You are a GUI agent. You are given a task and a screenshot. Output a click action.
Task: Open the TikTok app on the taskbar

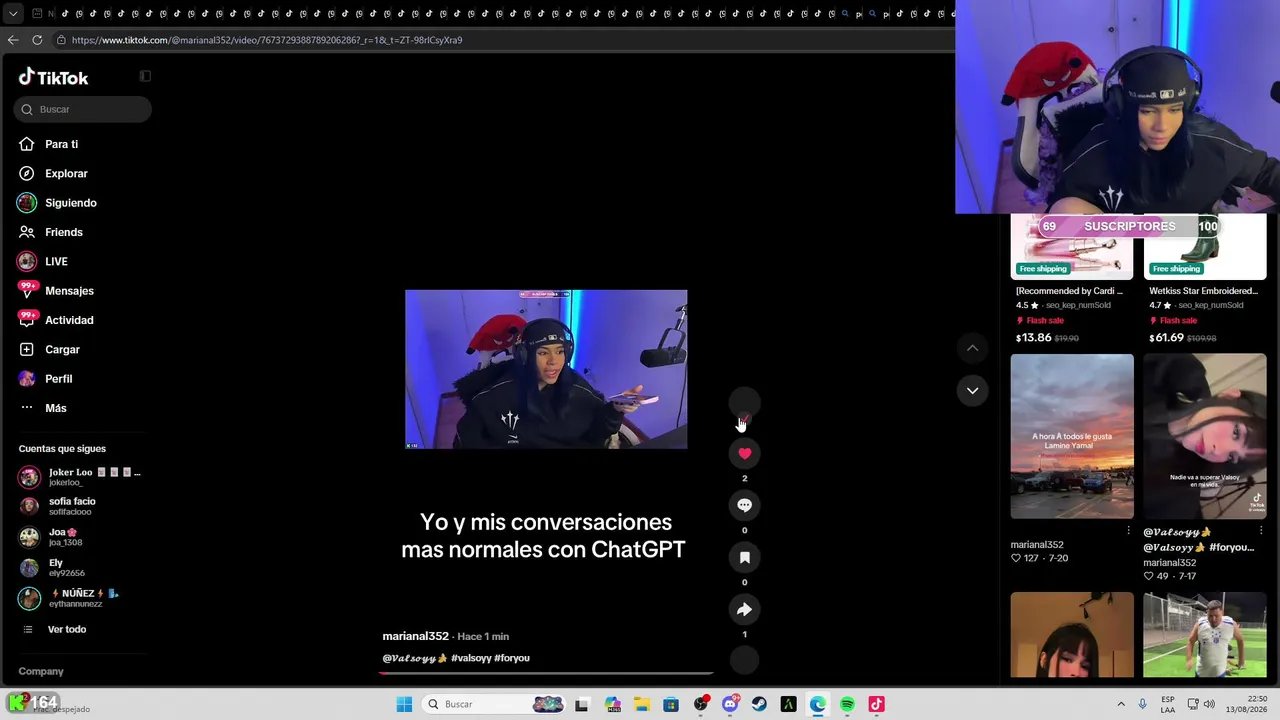click(877, 704)
